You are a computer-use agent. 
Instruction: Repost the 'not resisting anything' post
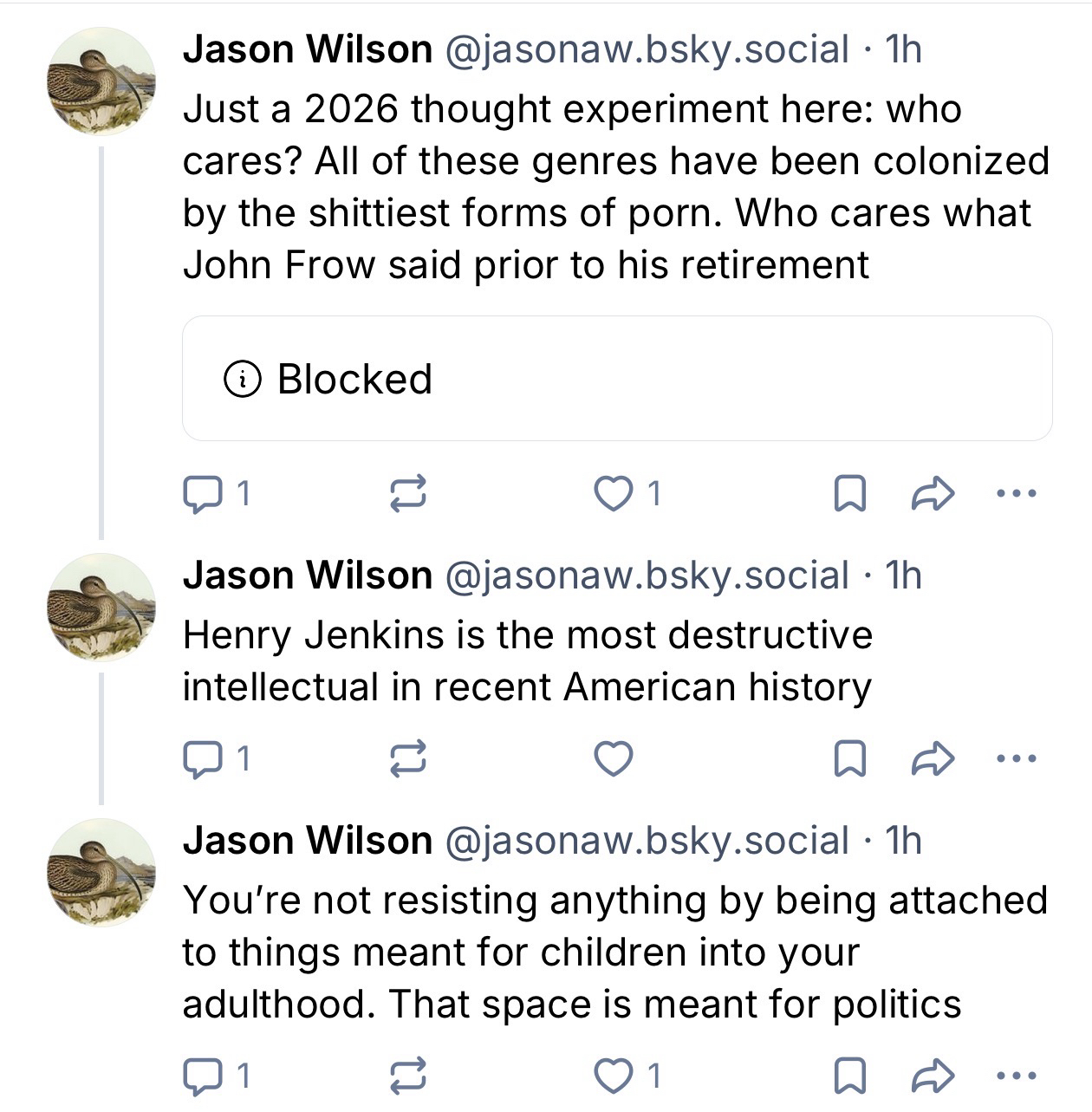[x=406, y=1076]
